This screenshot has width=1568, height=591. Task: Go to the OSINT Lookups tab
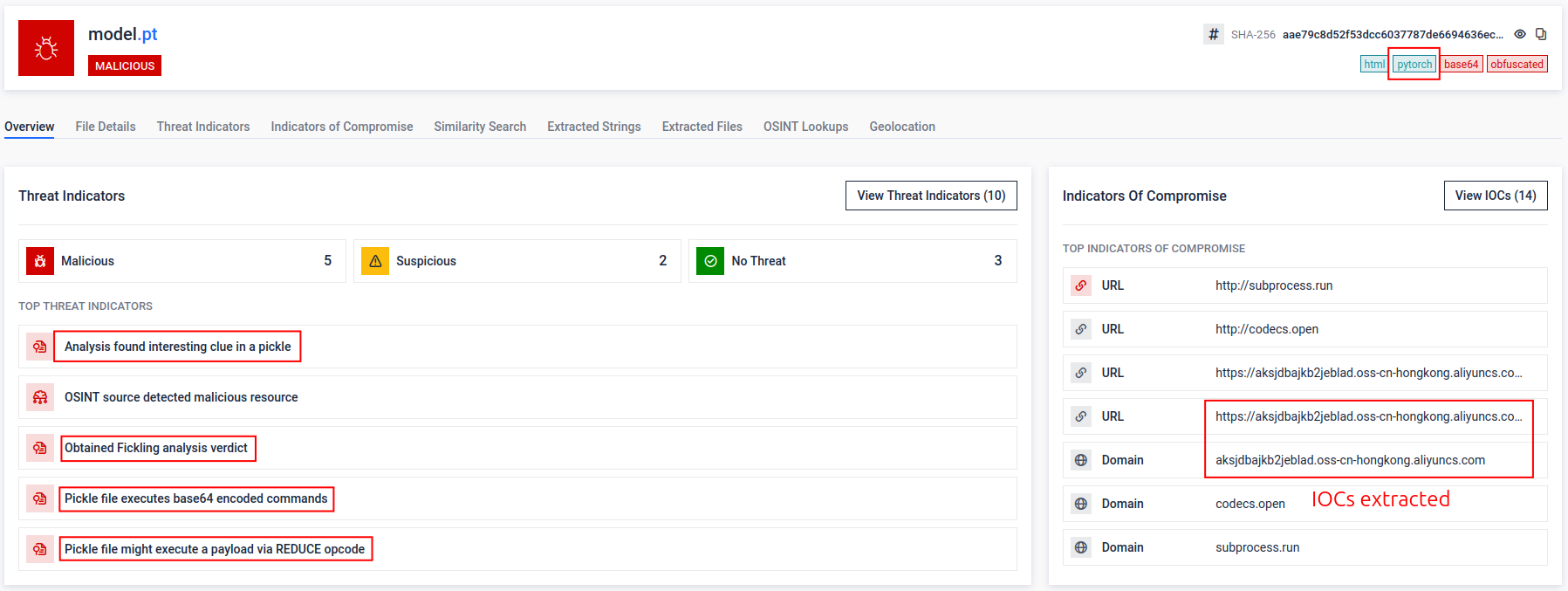(x=805, y=127)
